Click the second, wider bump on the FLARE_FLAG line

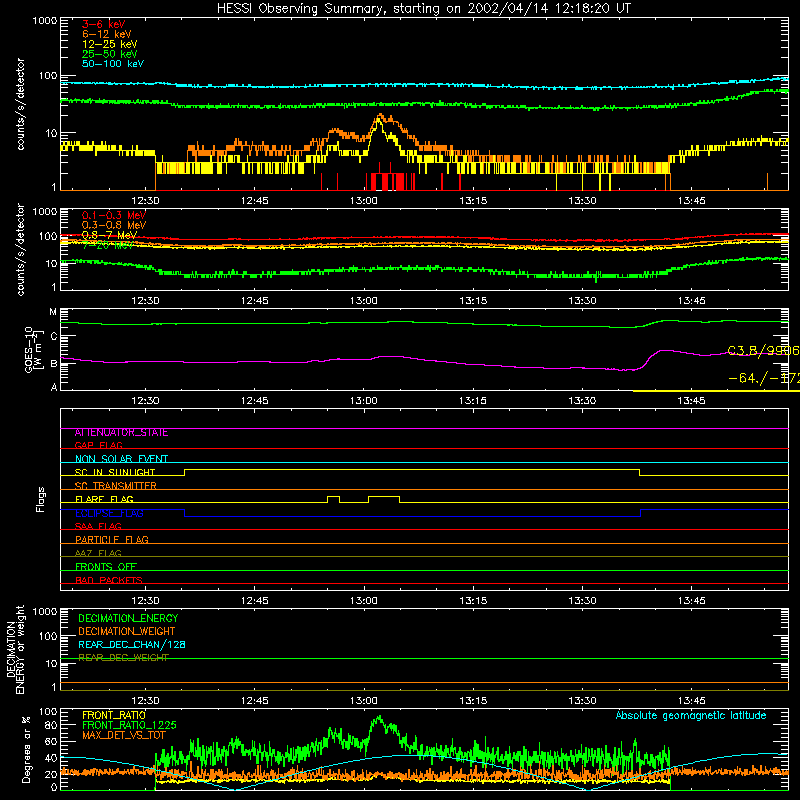pyautogui.click(x=384, y=498)
